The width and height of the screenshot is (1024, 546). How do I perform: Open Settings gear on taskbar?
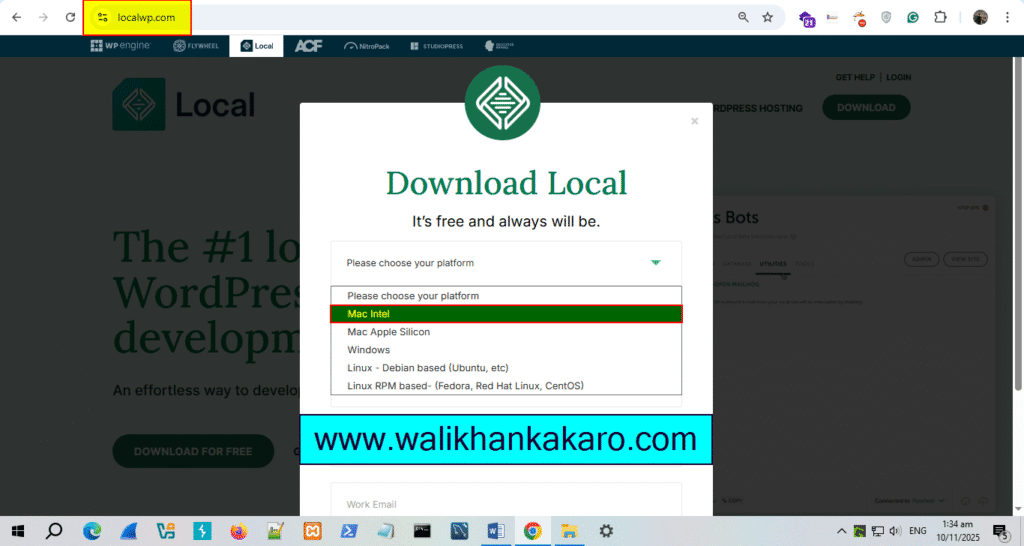point(606,531)
